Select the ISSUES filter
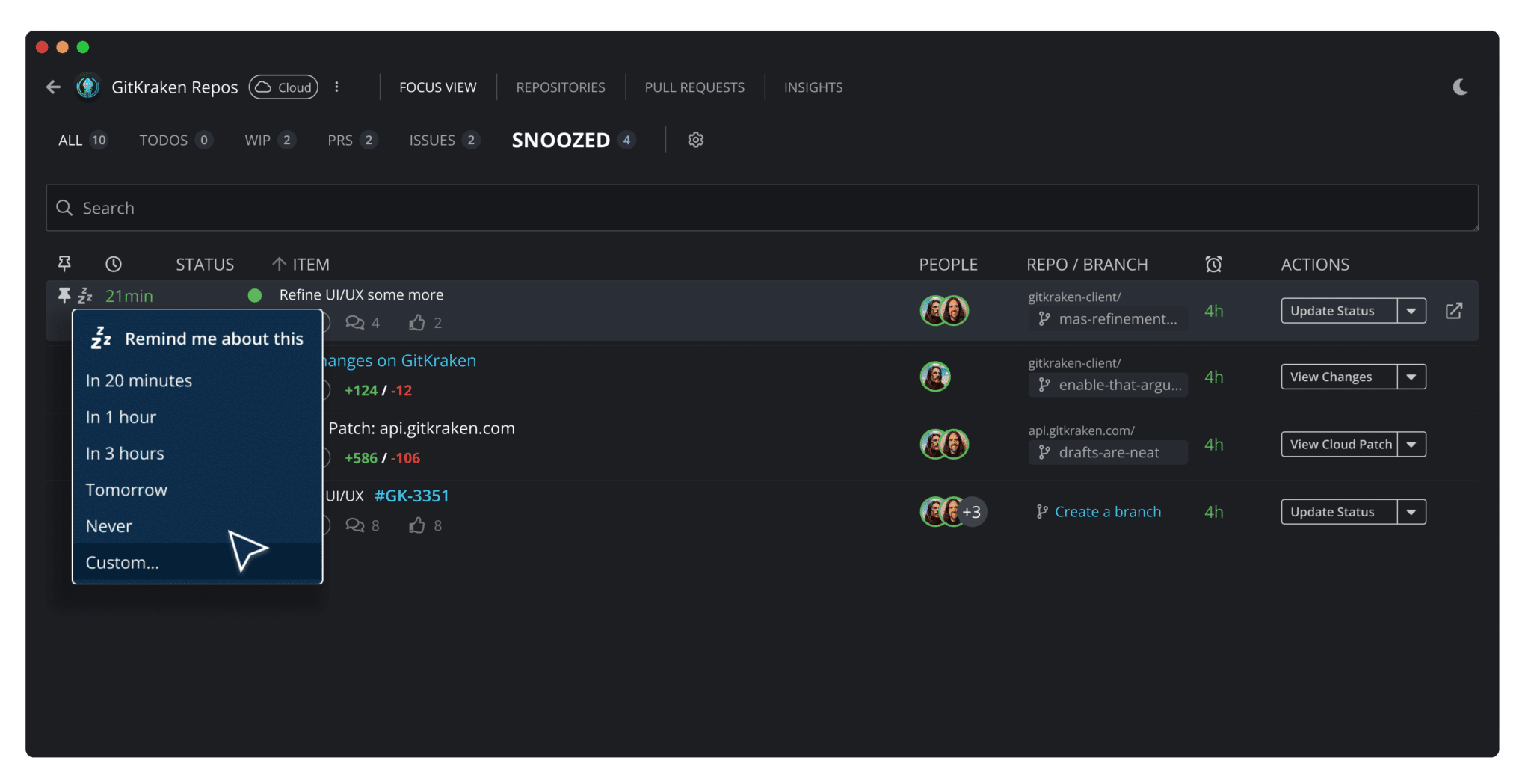Screen dimensions: 1531x784 point(444,141)
